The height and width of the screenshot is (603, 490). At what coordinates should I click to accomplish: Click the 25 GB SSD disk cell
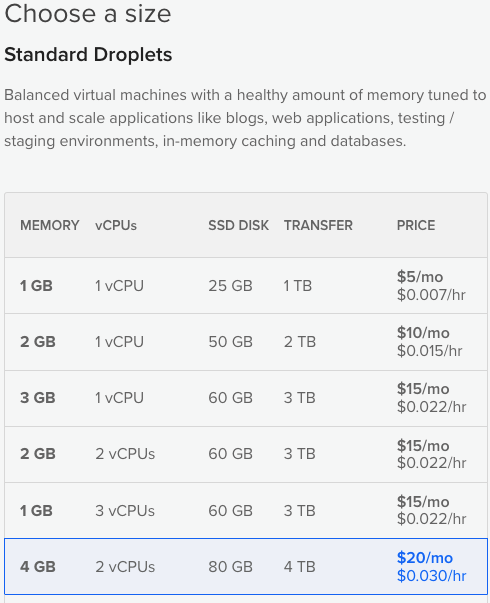[x=230, y=286]
